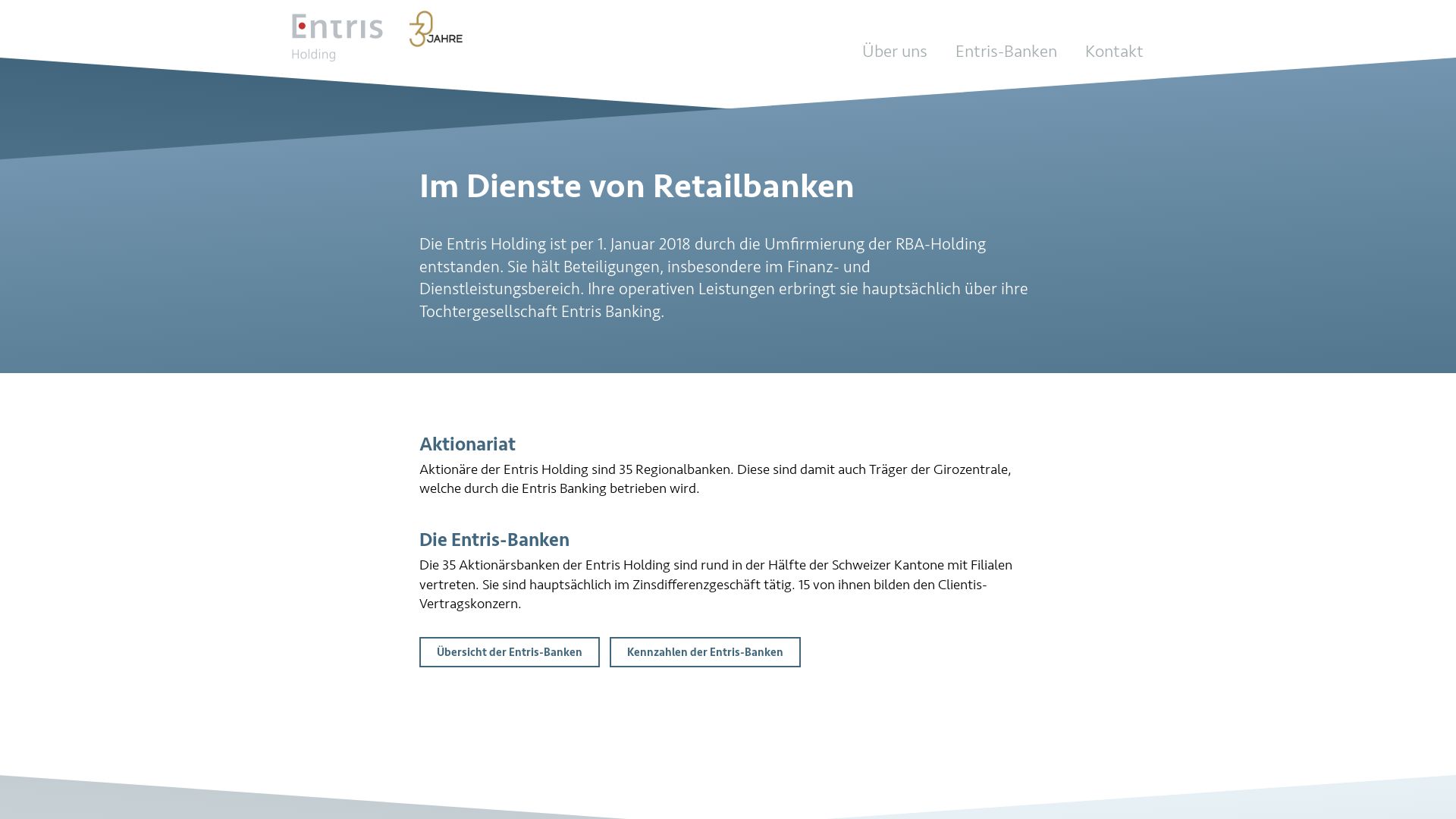This screenshot has height=819, width=1456.
Task: Open the Über uns menu
Action: click(894, 52)
